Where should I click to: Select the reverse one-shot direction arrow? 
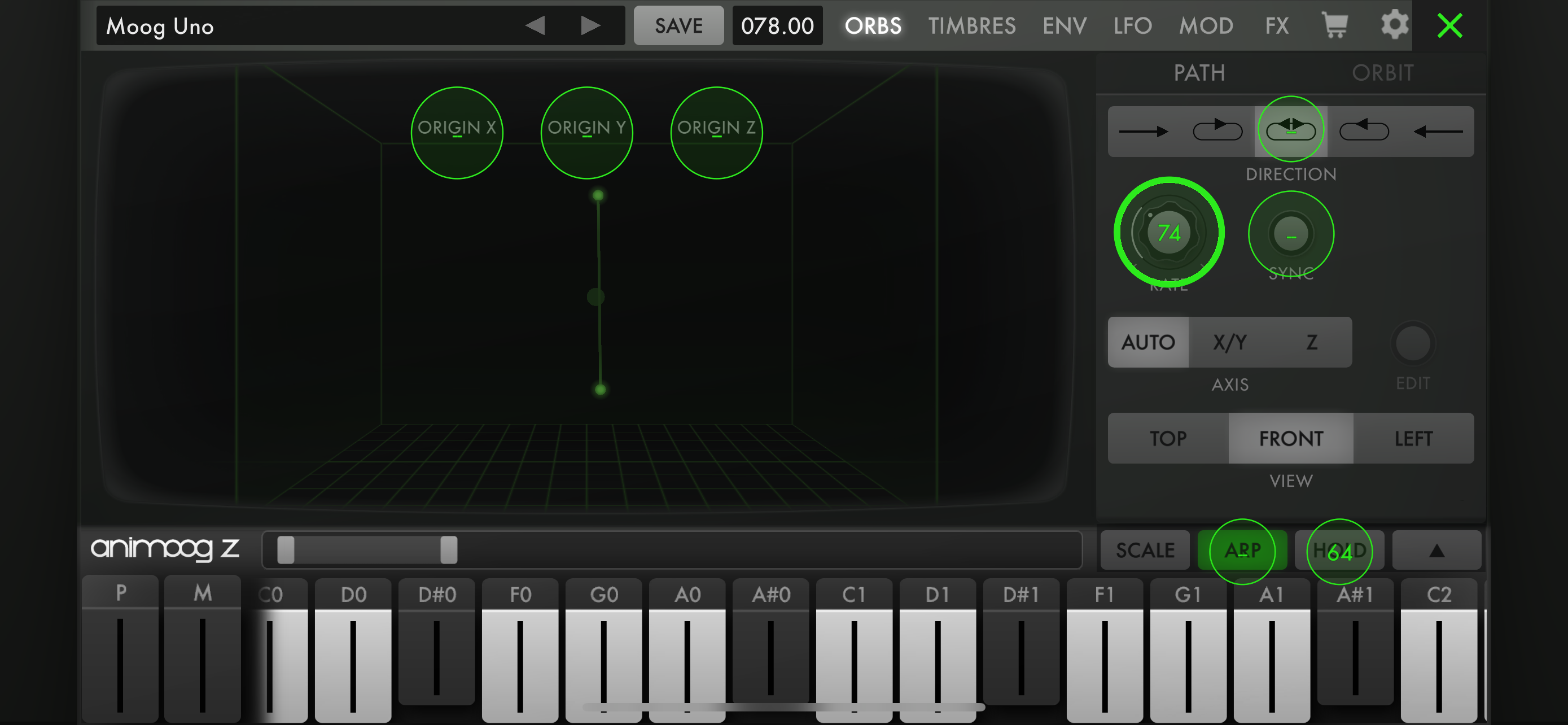[1438, 132]
